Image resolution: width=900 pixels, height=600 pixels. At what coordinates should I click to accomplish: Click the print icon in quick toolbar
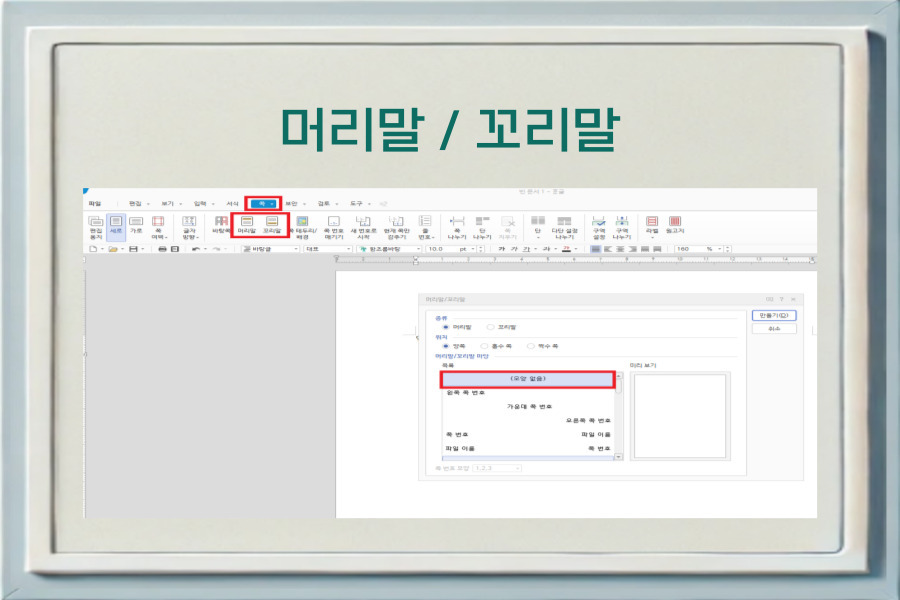click(162, 249)
